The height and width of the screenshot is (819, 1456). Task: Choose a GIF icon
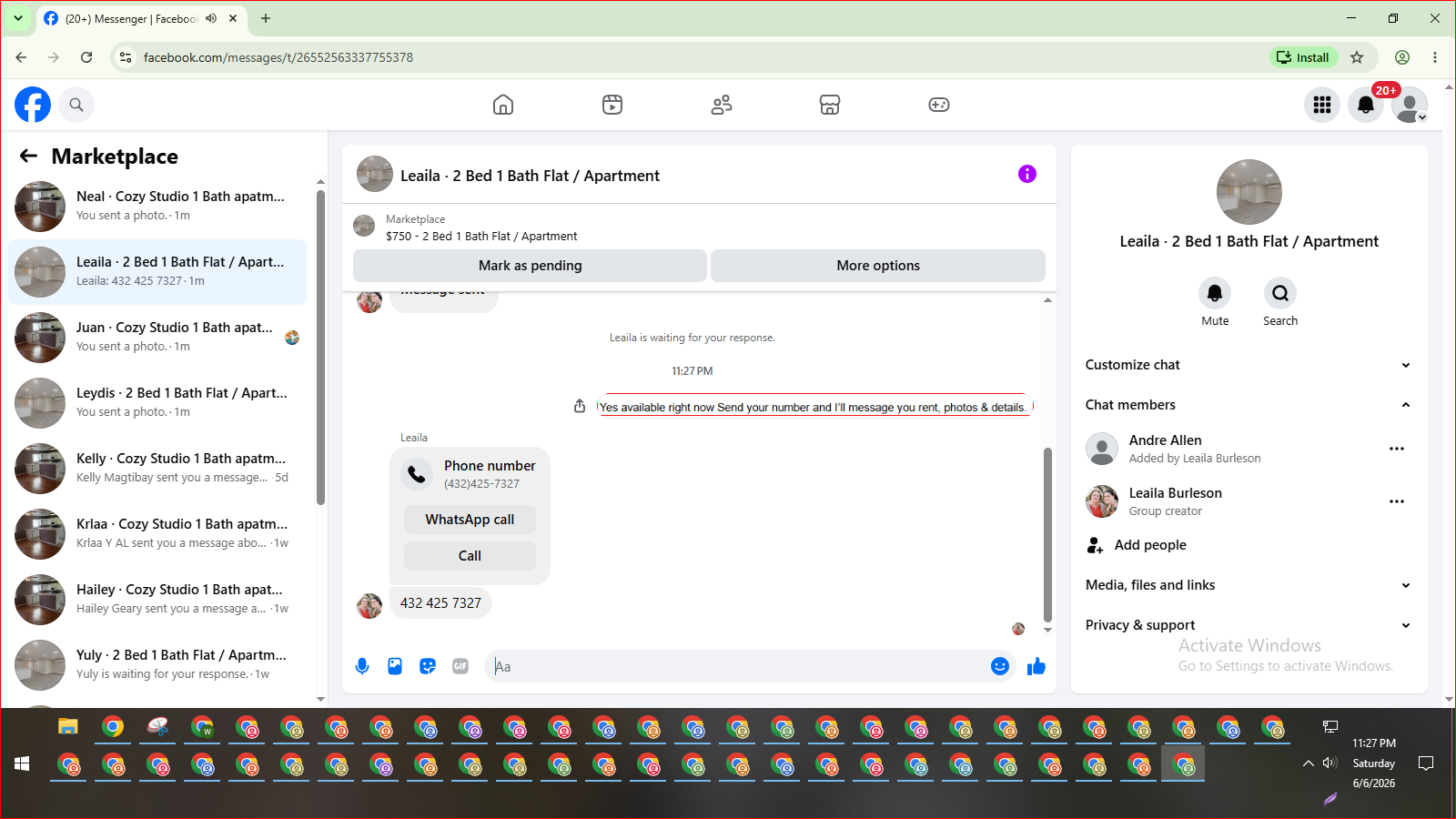pyautogui.click(x=460, y=666)
